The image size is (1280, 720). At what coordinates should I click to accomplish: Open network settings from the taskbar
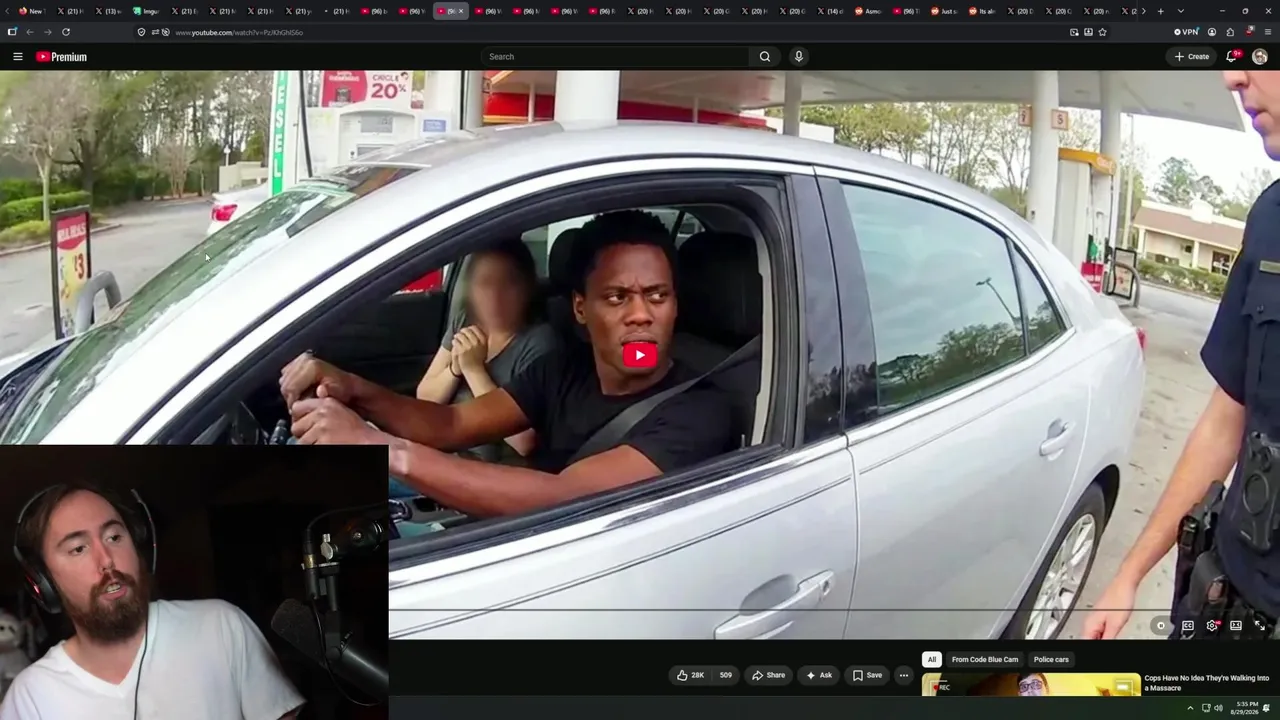point(1206,708)
